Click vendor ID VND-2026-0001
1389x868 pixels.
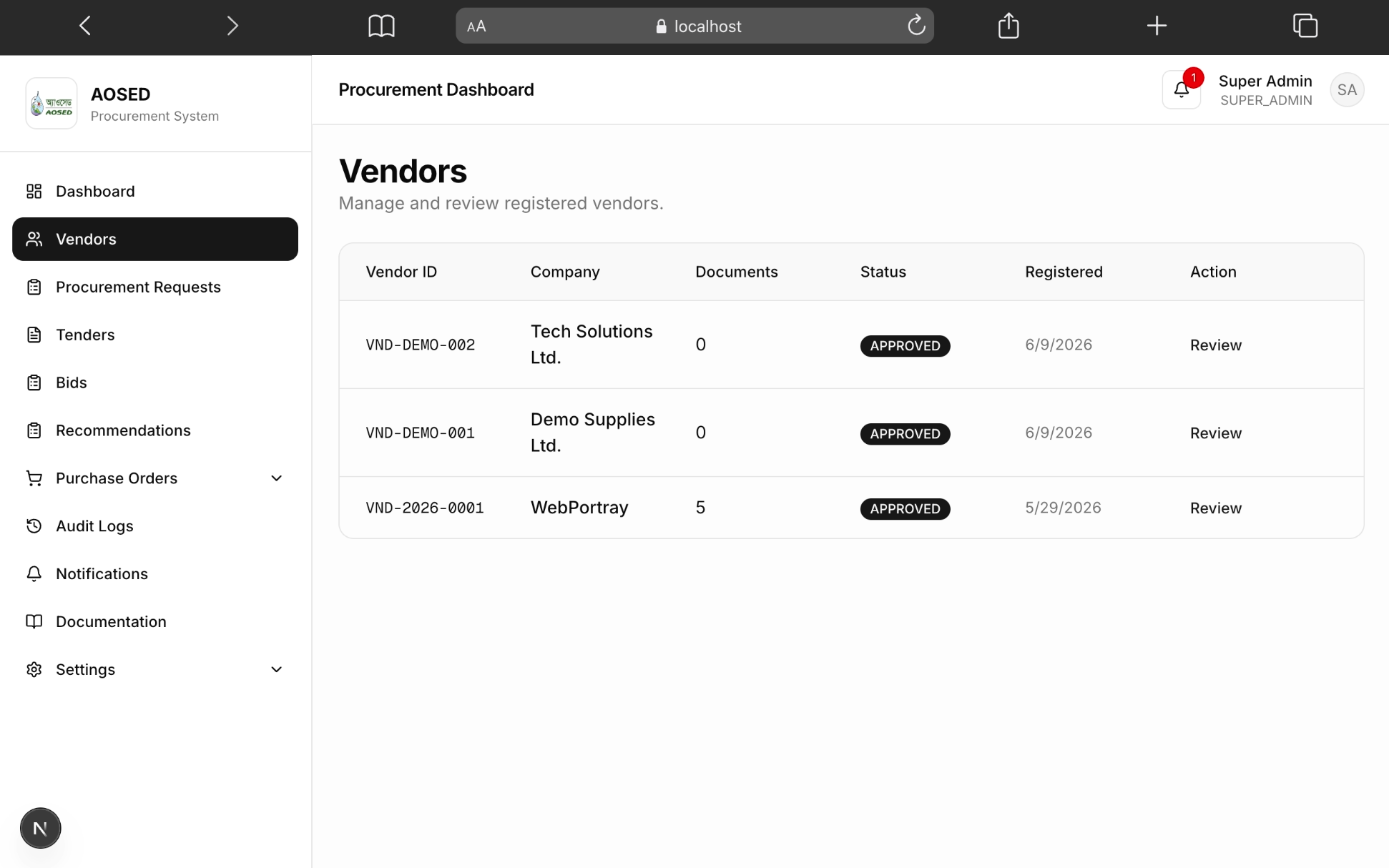point(424,508)
